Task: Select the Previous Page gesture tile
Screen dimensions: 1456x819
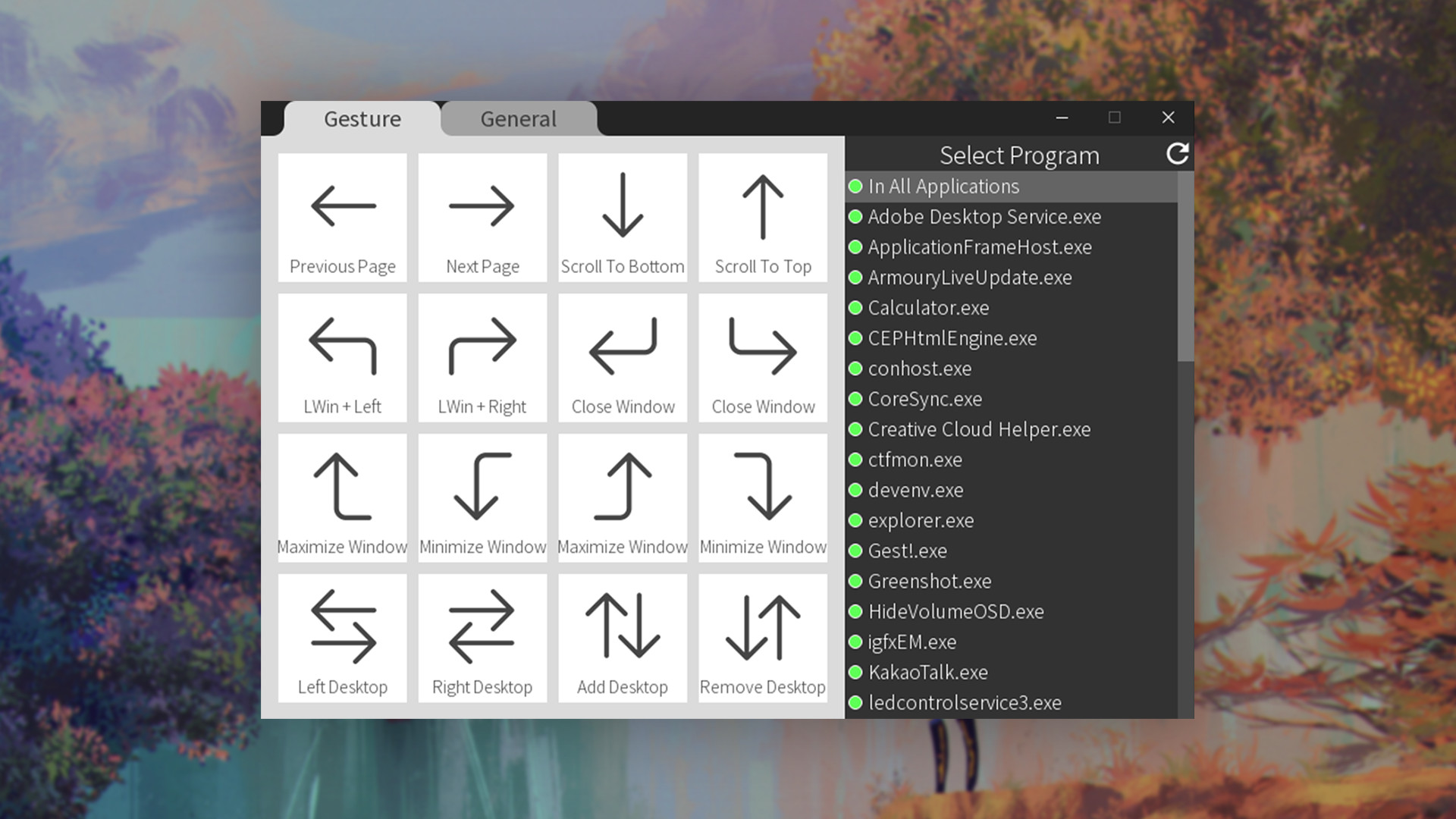Action: [x=342, y=216]
